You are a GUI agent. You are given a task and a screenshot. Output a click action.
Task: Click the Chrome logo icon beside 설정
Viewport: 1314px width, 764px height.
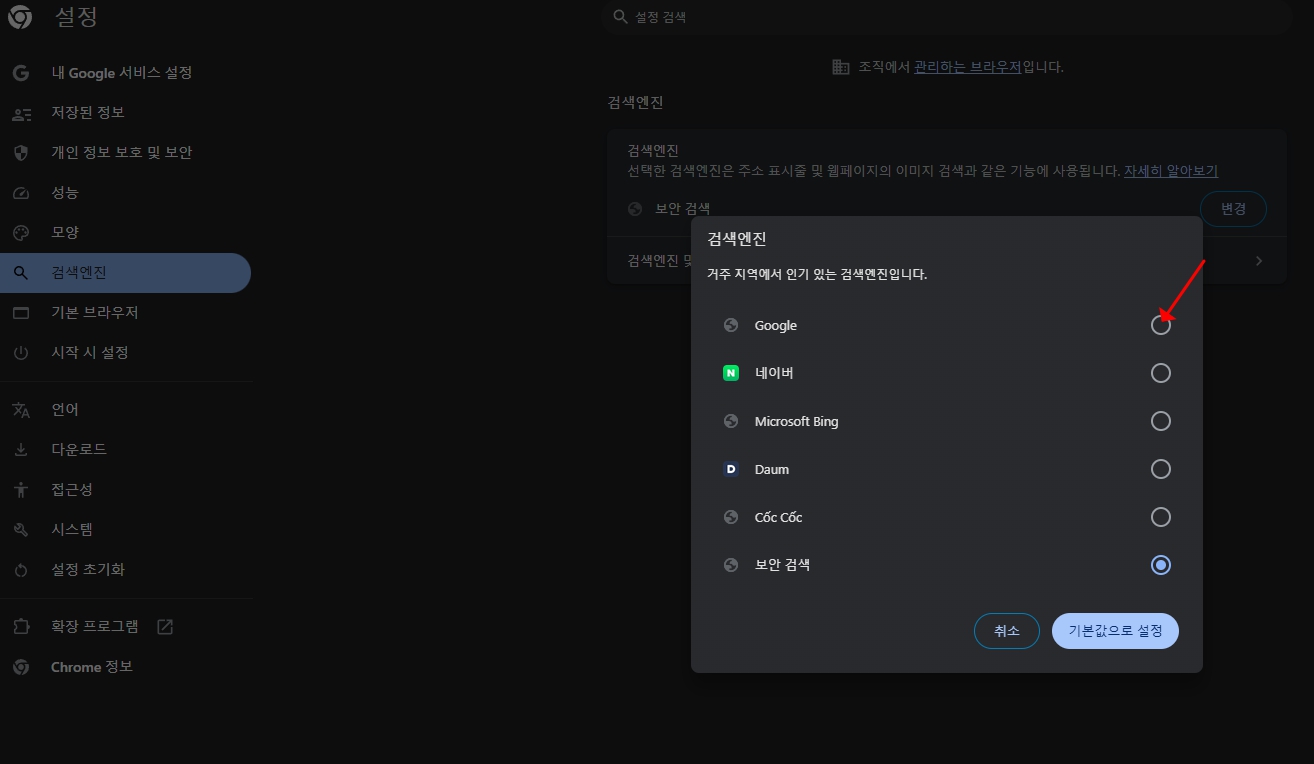pos(21,17)
